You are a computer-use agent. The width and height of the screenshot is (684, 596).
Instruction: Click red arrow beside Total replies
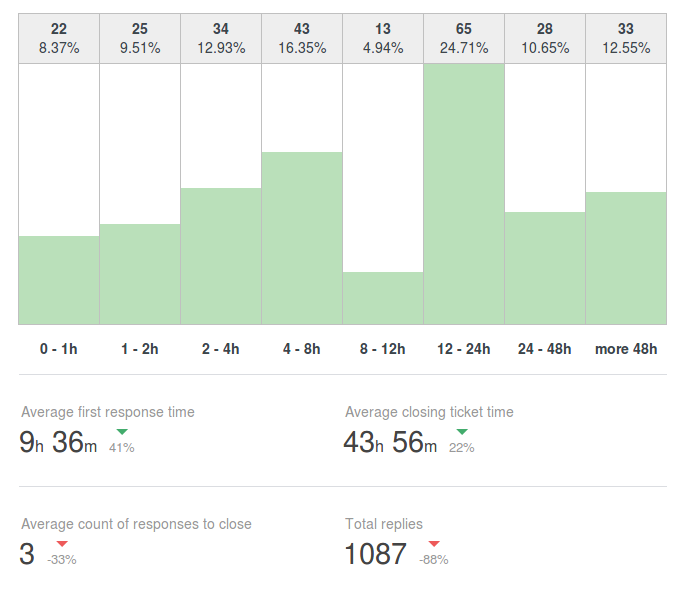tap(434, 544)
